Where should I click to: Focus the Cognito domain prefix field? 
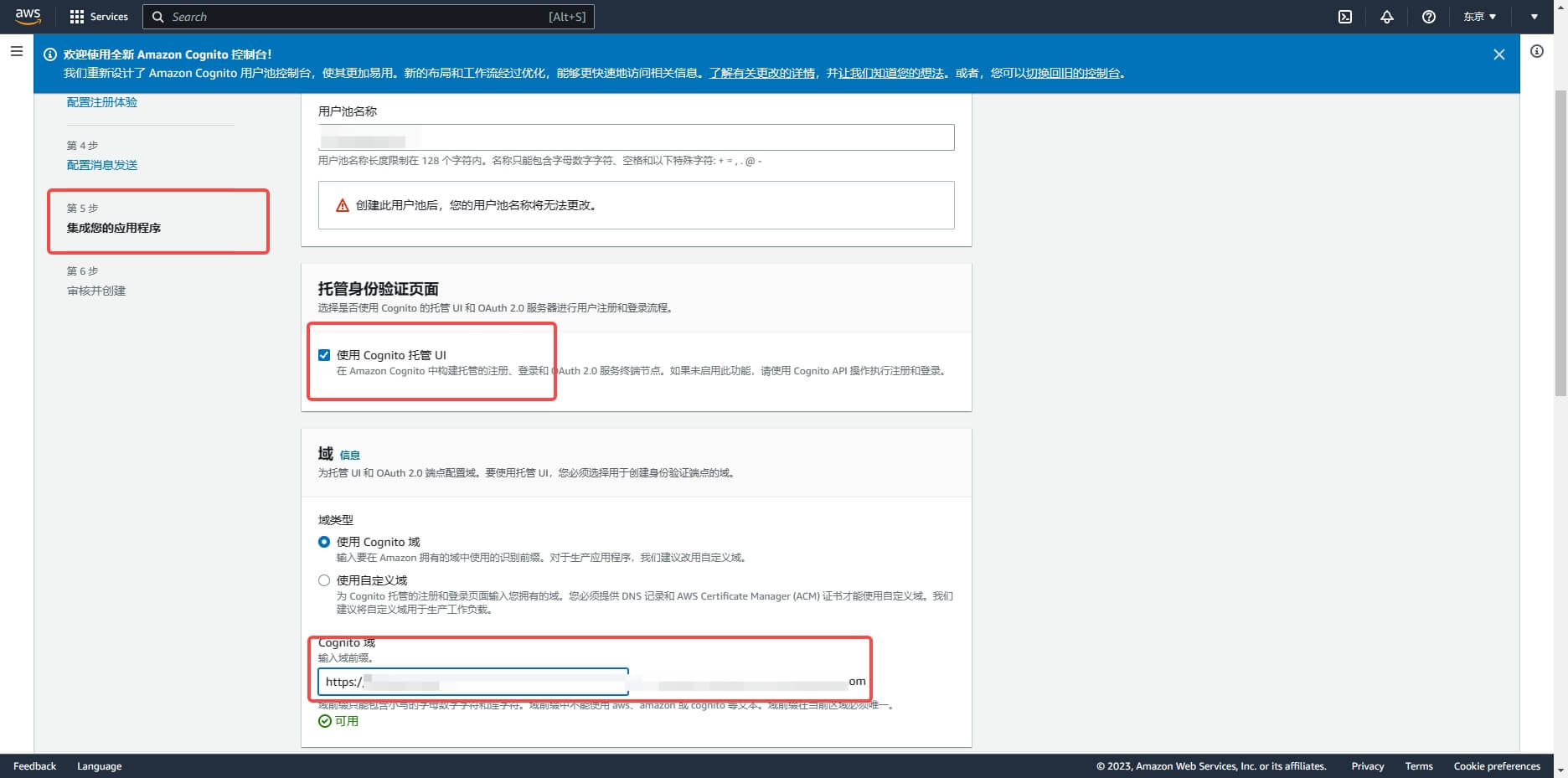tap(494, 682)
